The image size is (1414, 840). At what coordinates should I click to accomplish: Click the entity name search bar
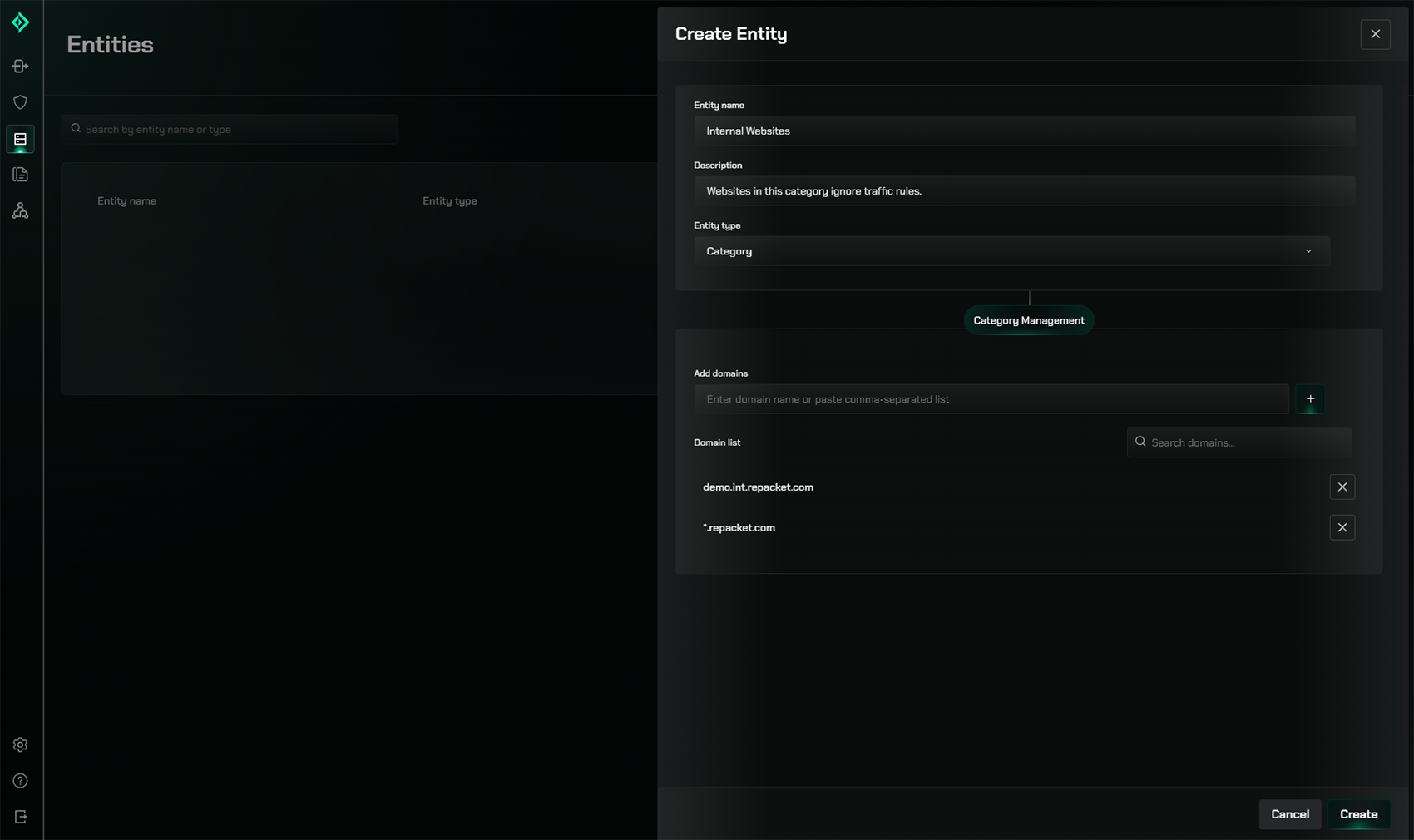[229, 129]
